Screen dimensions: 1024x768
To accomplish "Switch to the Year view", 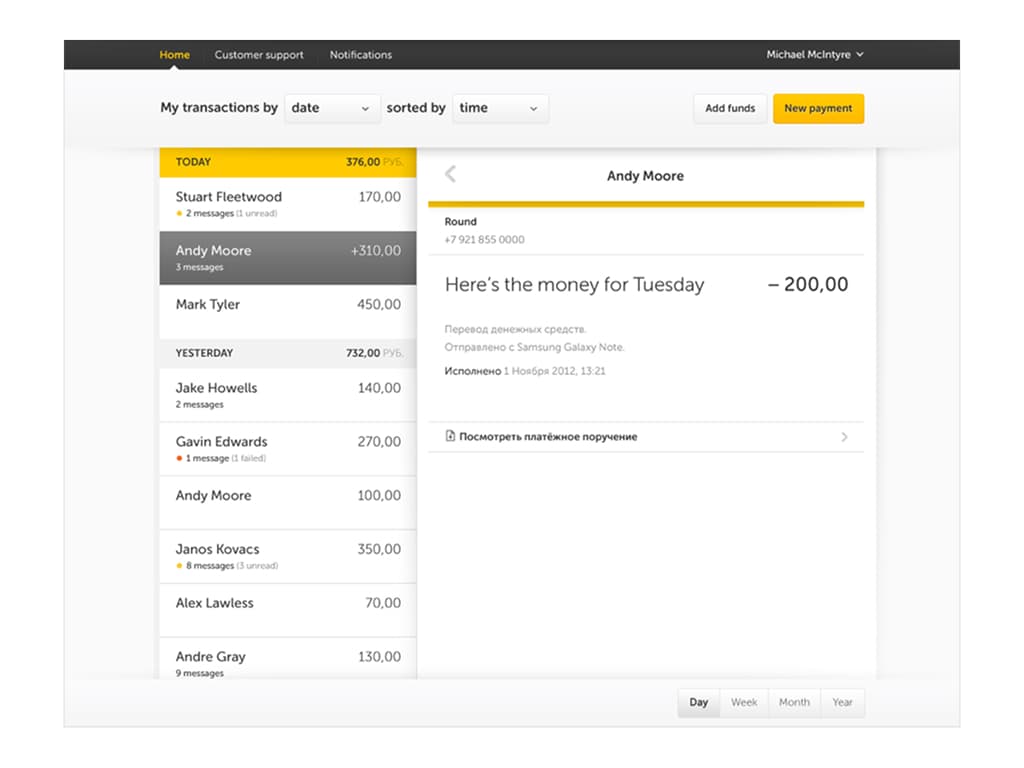I will tap(842, 703).
